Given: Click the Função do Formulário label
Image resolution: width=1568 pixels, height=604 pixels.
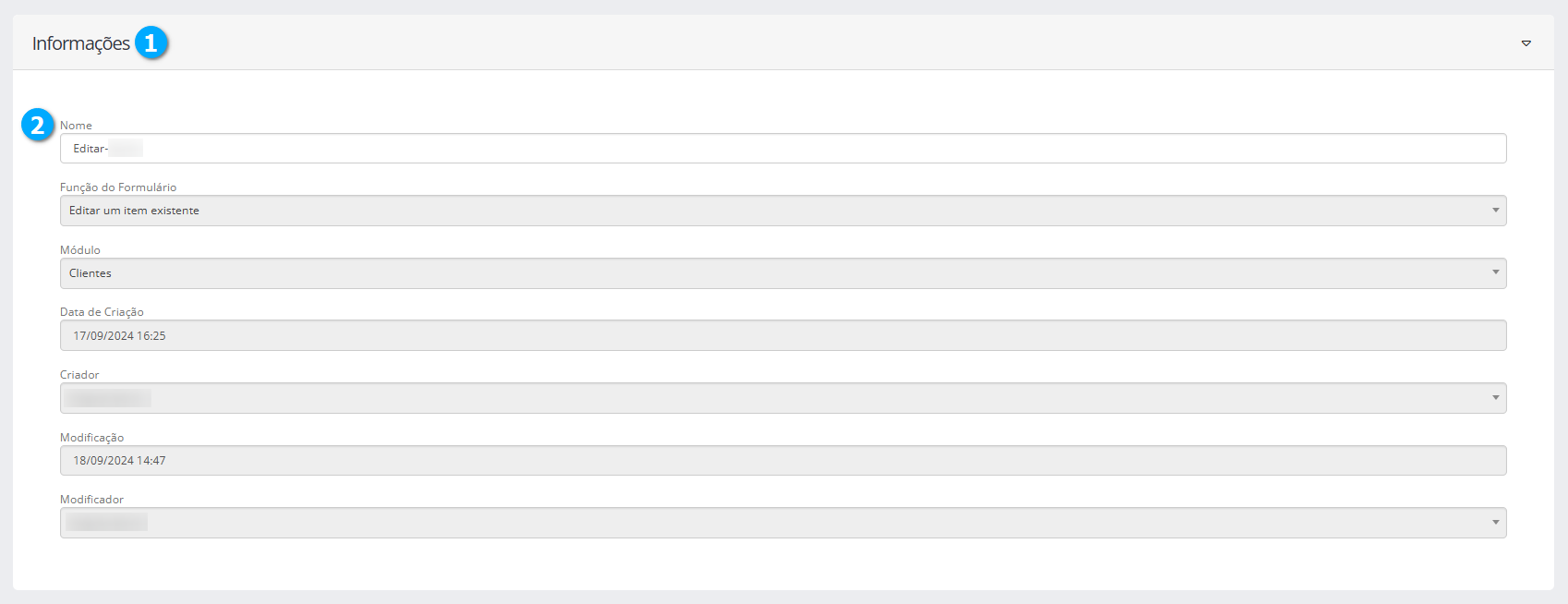Looking at the screenshot, I should [x=118, y=187].
